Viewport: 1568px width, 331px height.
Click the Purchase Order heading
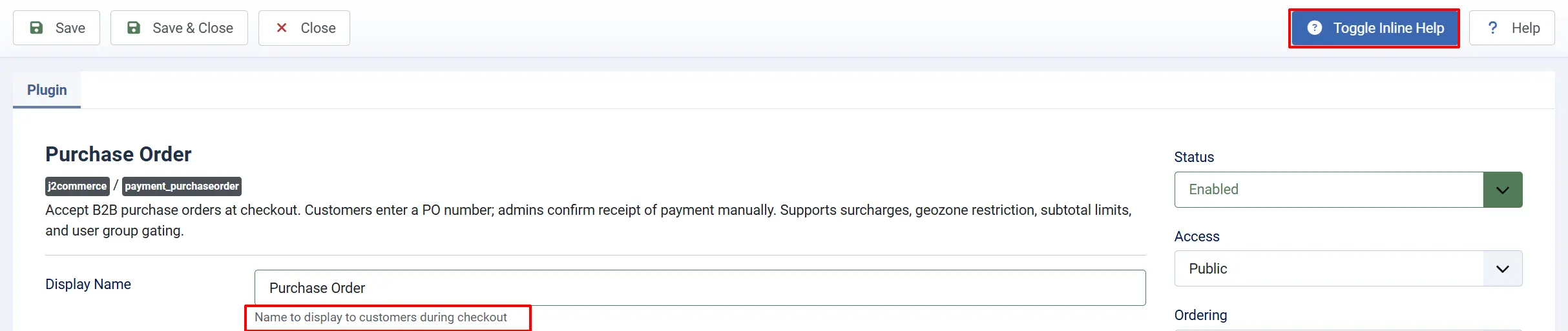pyautogui.click(x=118, y=154)
